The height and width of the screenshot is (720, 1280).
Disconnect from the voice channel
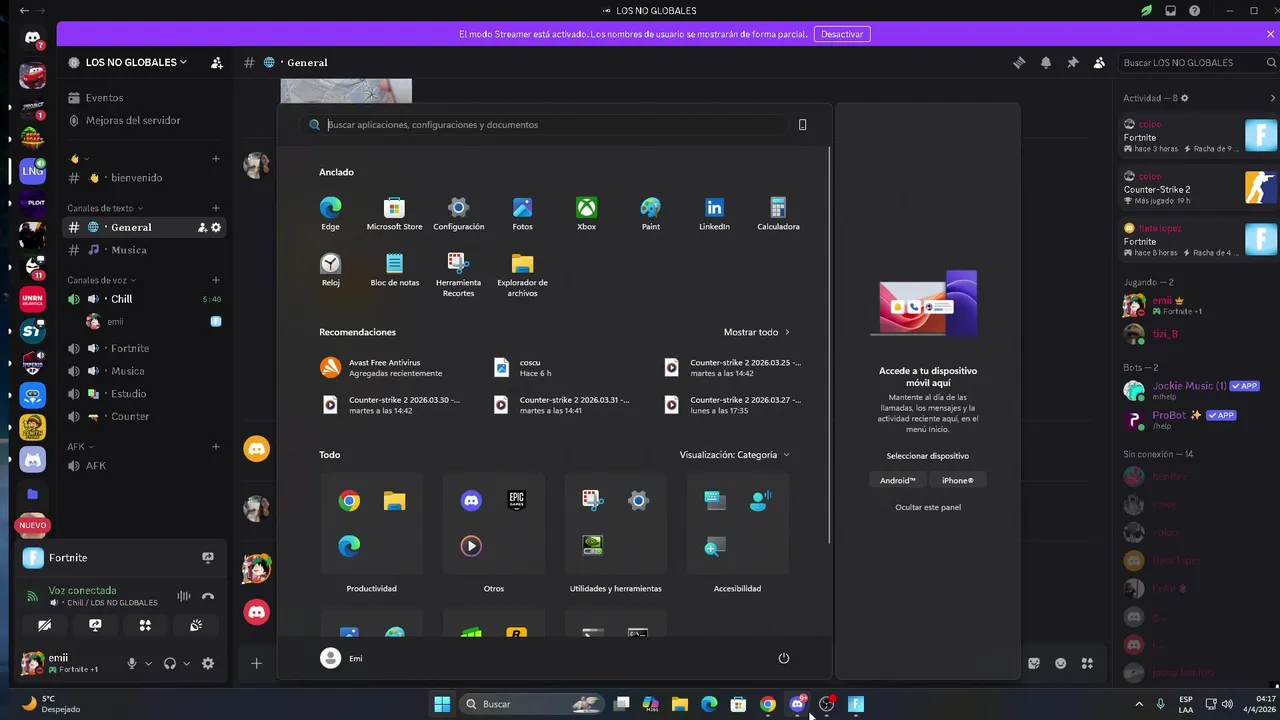coord(208,596)
